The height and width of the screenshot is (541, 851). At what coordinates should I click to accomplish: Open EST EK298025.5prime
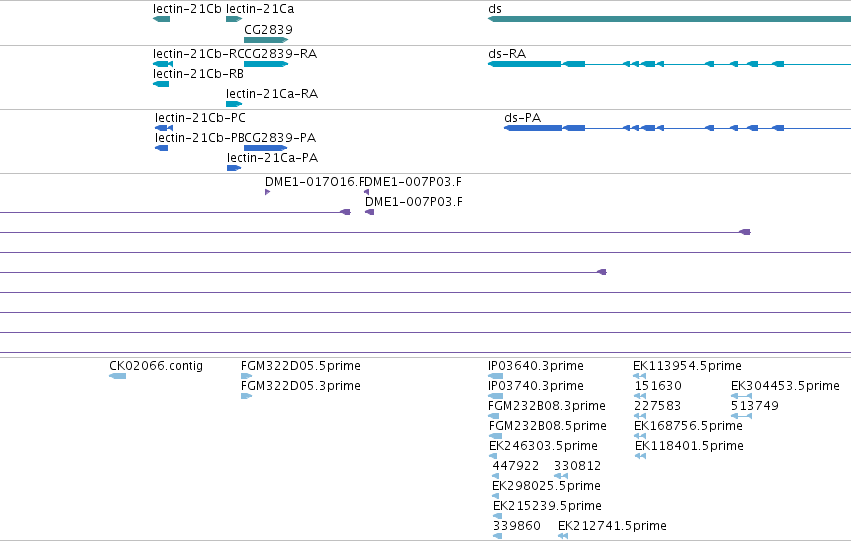(495, 497)
